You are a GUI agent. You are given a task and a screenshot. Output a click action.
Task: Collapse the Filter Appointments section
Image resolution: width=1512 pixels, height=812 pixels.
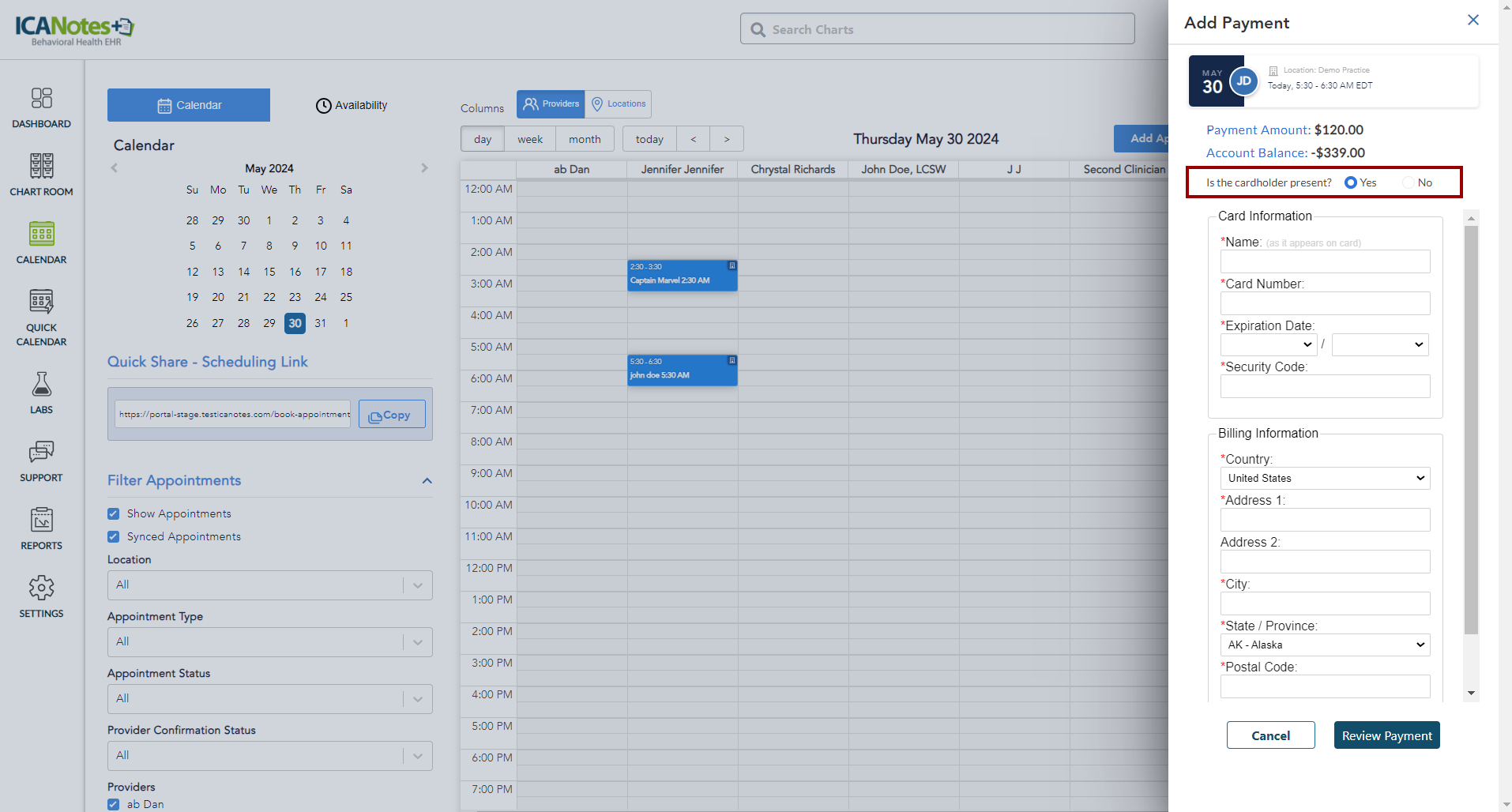(x=427, y=481)
